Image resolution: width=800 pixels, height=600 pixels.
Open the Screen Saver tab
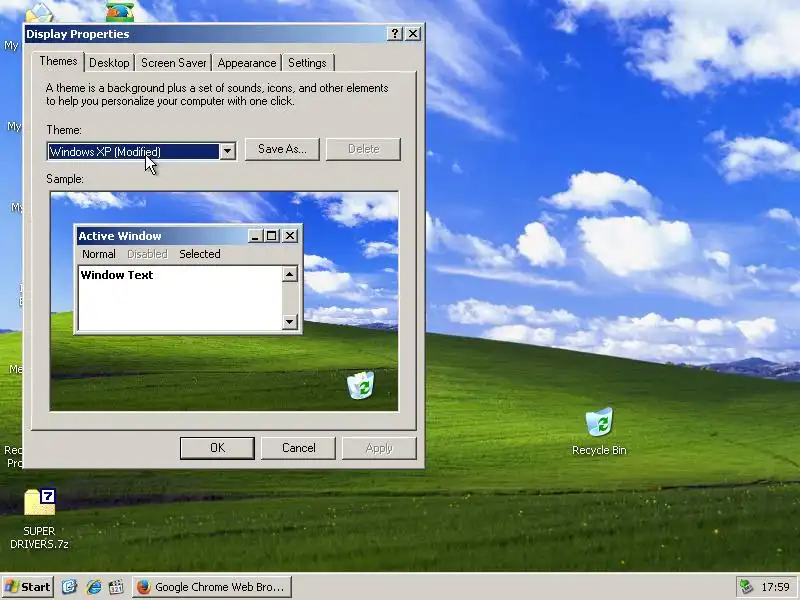click(173, 63)
